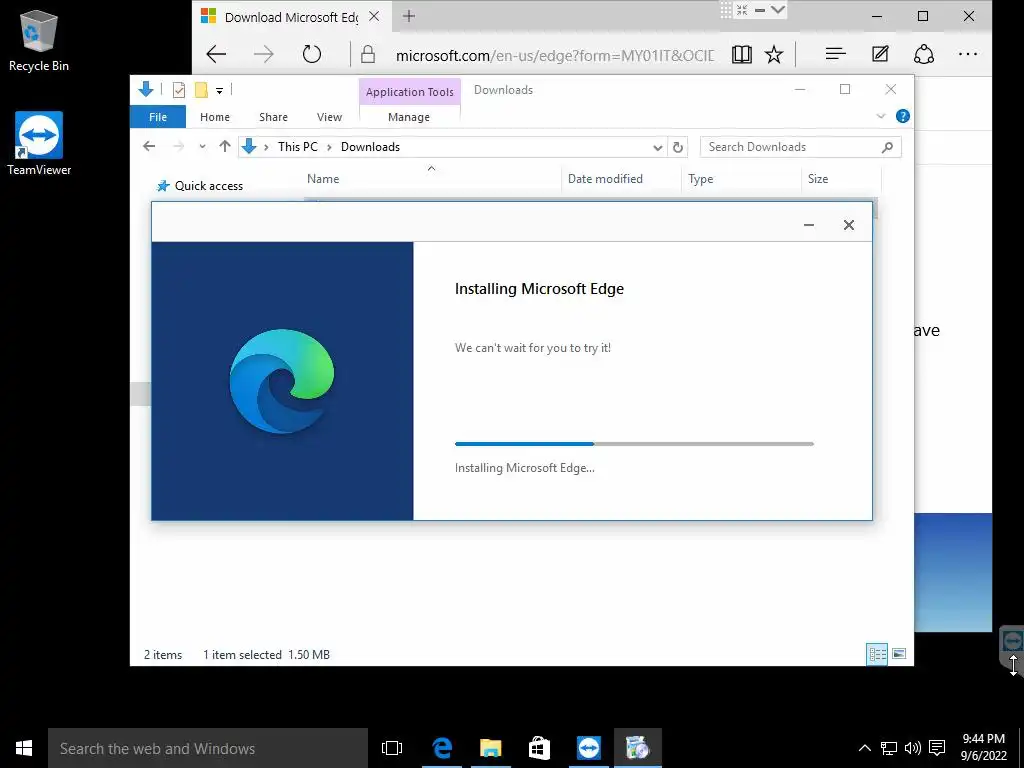Open File Explorer from taskbar
This screenshot has height=768, width=1024.
490,748
